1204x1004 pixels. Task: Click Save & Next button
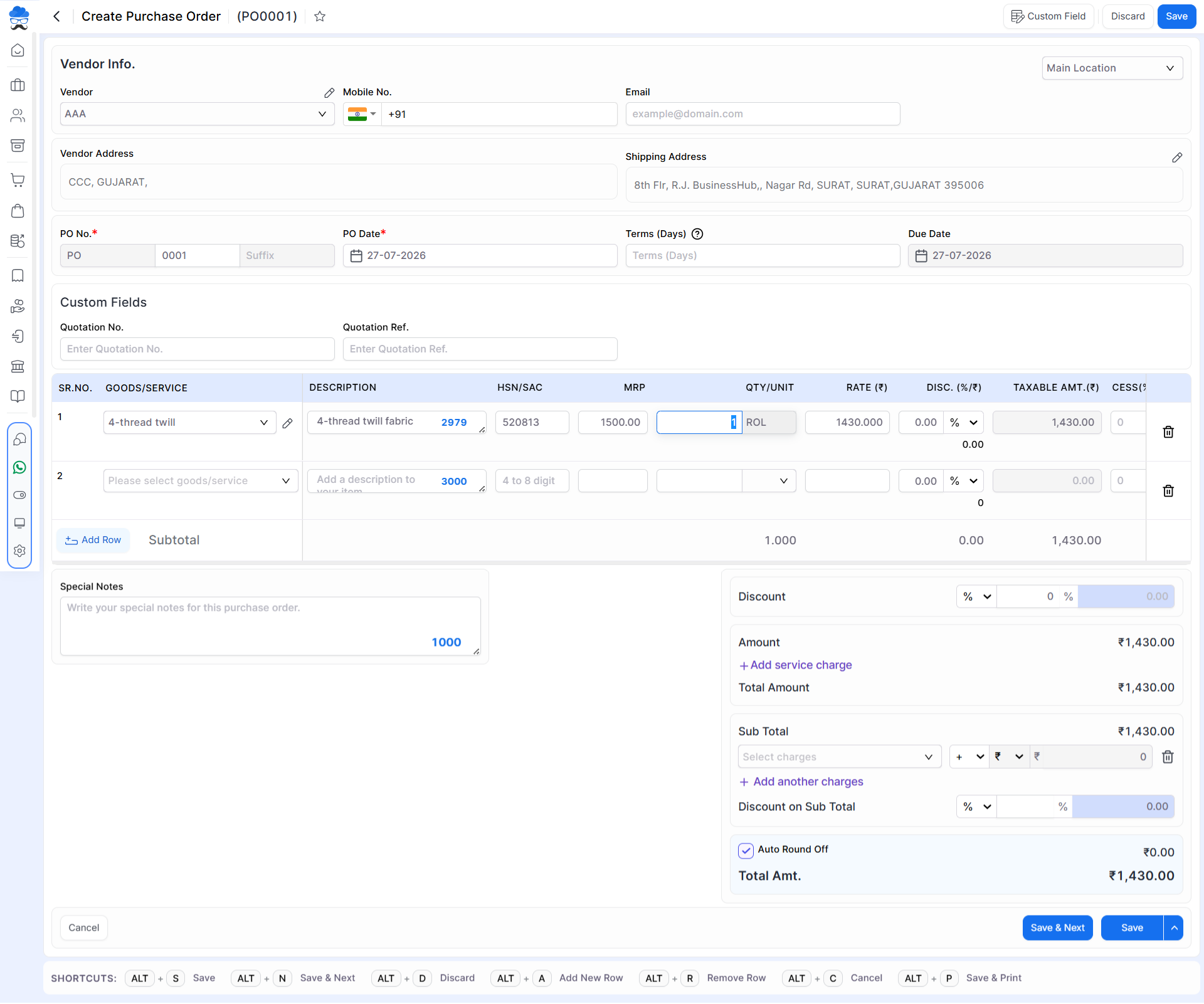point(1057,928)
